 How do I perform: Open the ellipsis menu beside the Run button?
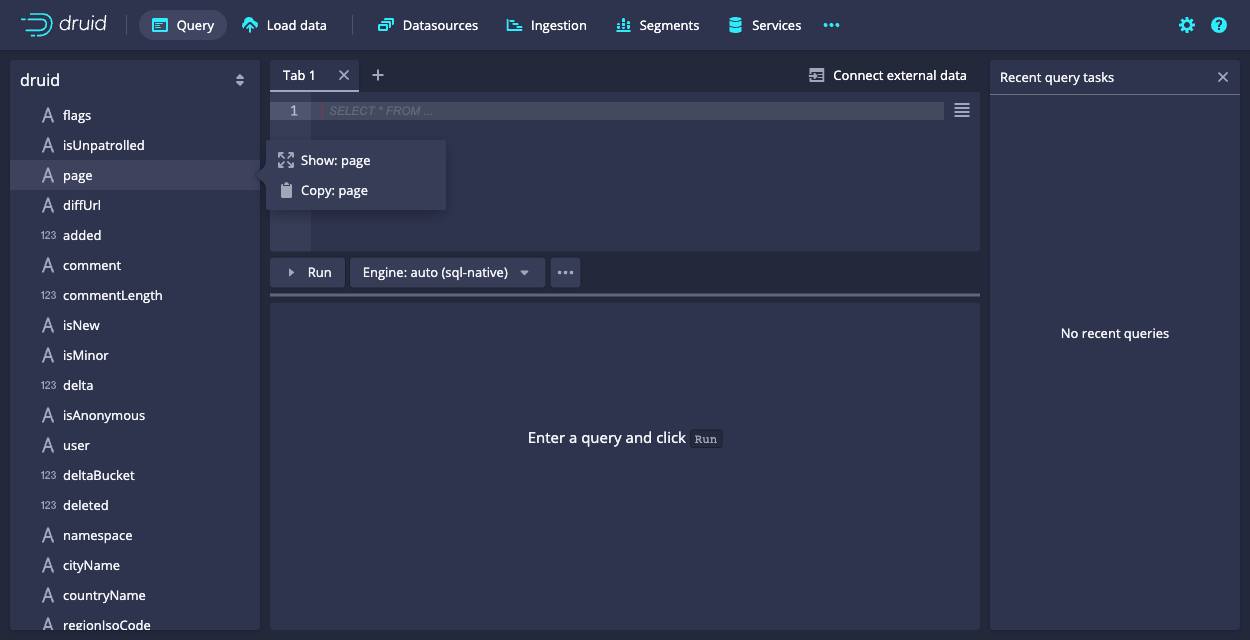(x=565, y=272)
